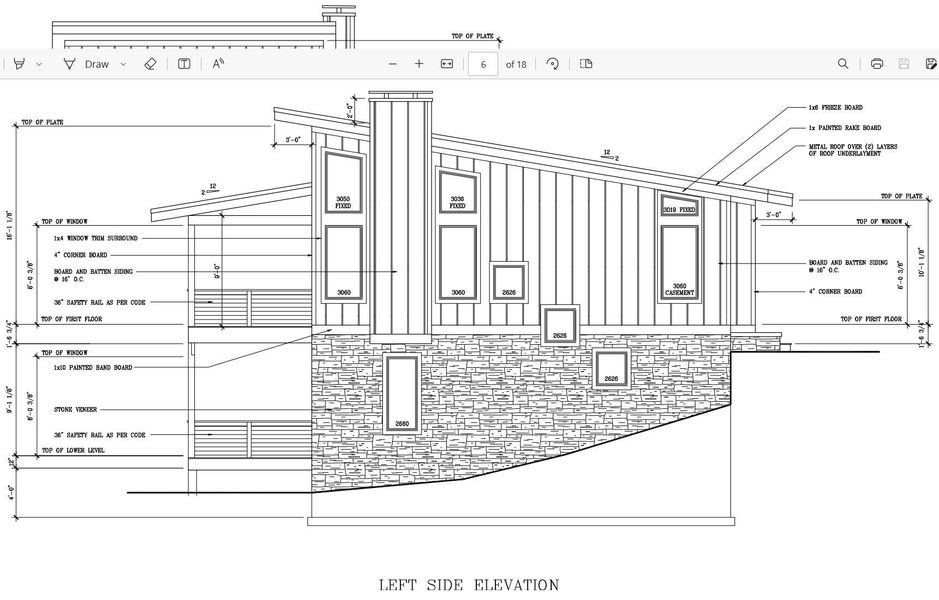Click the page number input showing 6
This screenshot has width=939, height=600.
click(482, 63)
